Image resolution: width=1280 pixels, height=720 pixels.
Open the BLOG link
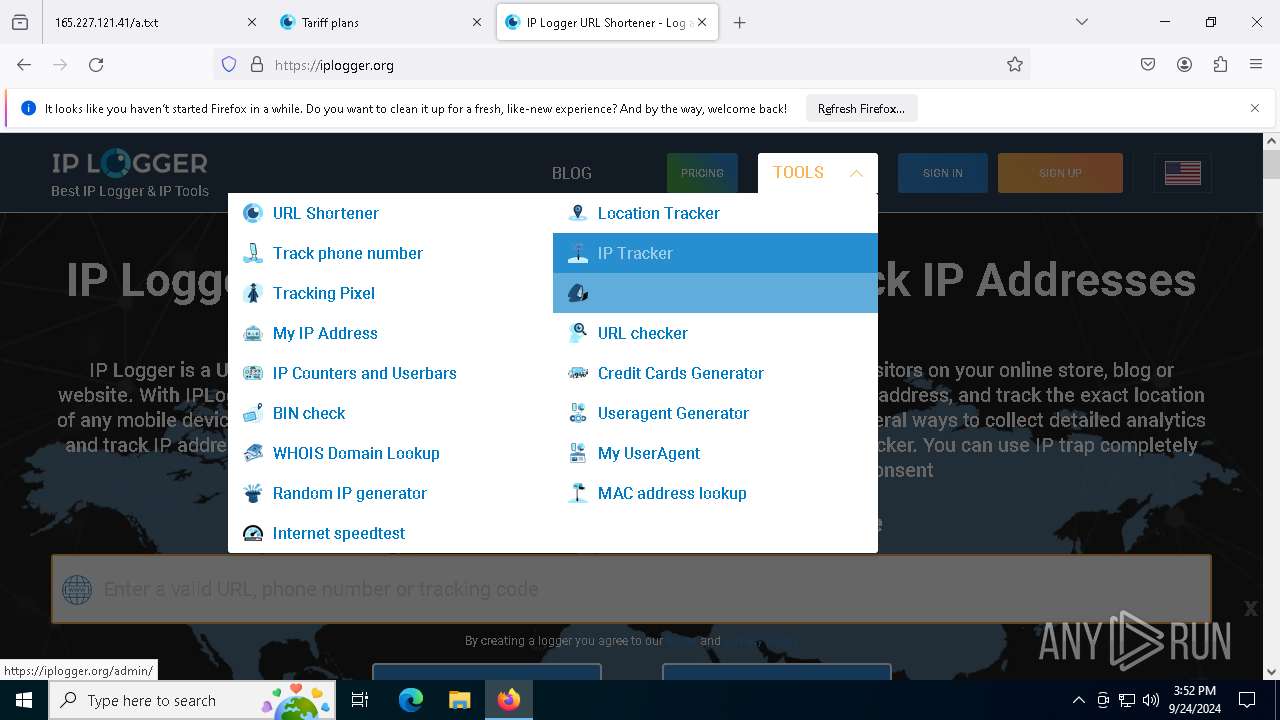[x=572, y=173]
